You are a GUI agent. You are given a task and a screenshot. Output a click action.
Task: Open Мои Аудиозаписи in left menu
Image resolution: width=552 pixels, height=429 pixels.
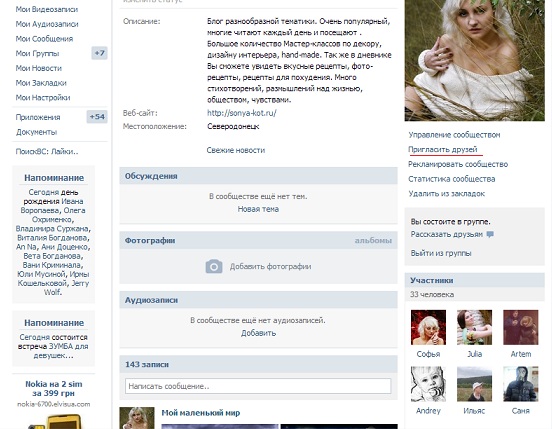(x=47, y=24)
